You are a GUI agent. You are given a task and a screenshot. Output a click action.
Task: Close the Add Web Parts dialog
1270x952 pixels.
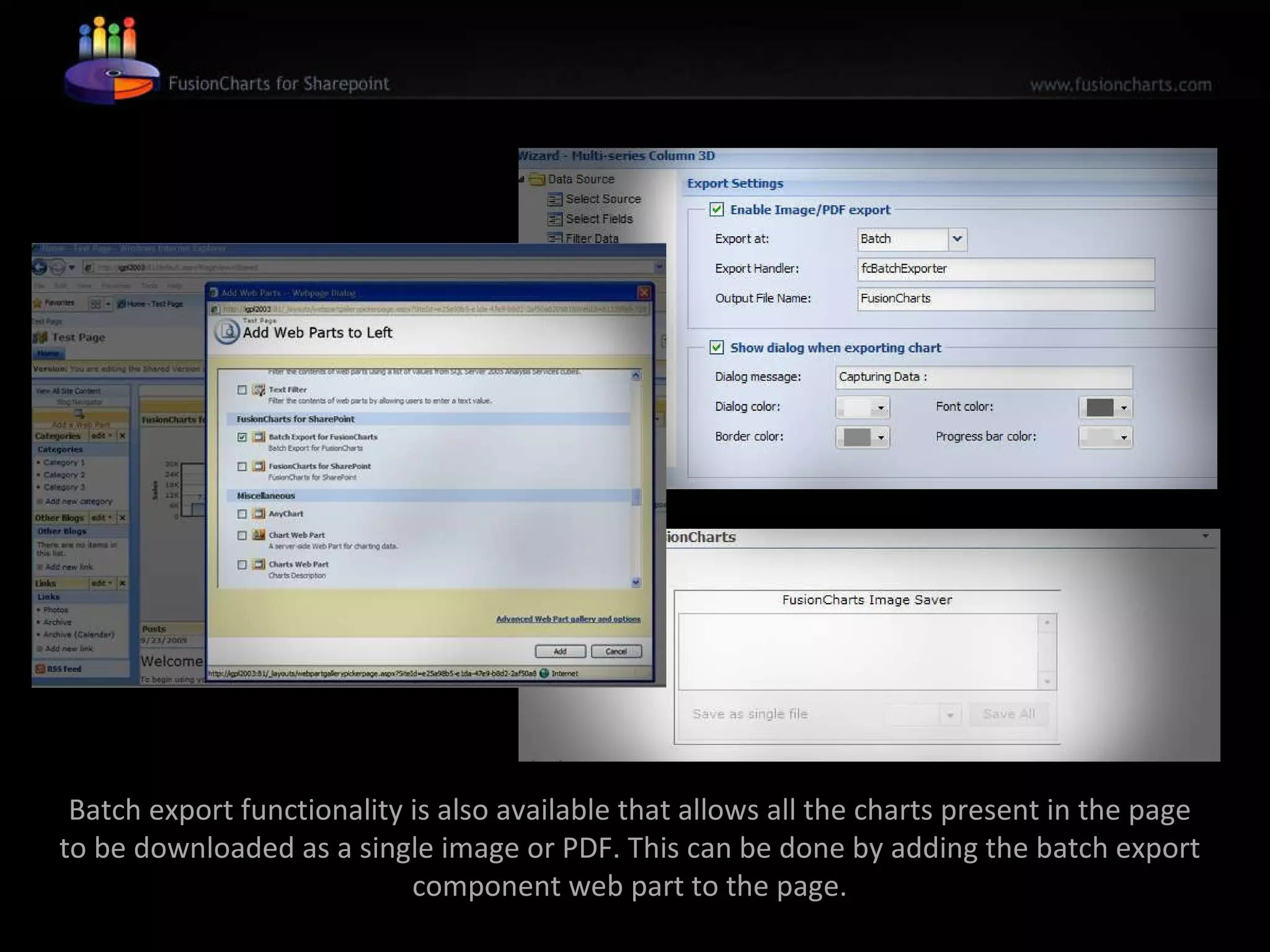[644, 293]
